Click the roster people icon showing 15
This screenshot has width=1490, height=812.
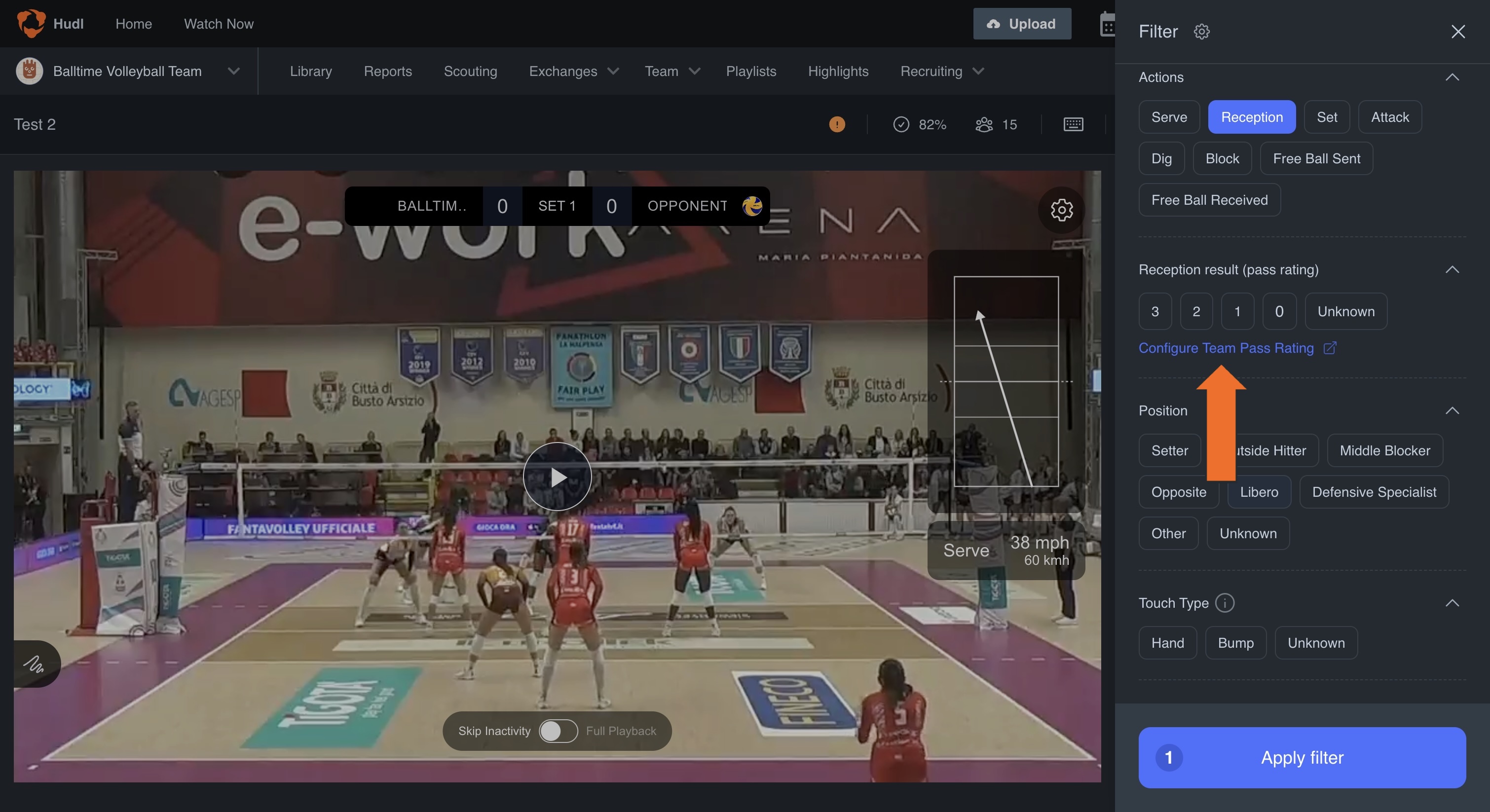984,124
